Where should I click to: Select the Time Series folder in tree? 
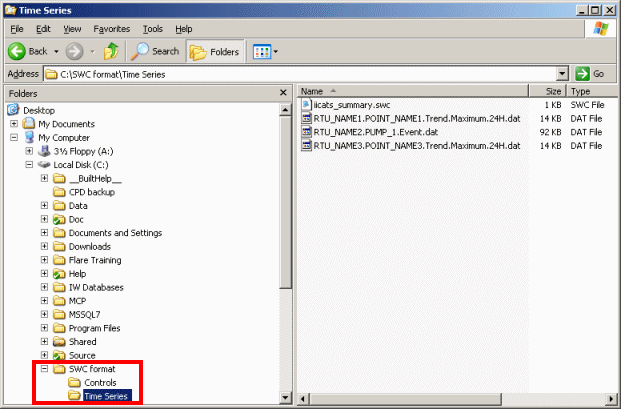pos(106,396)
